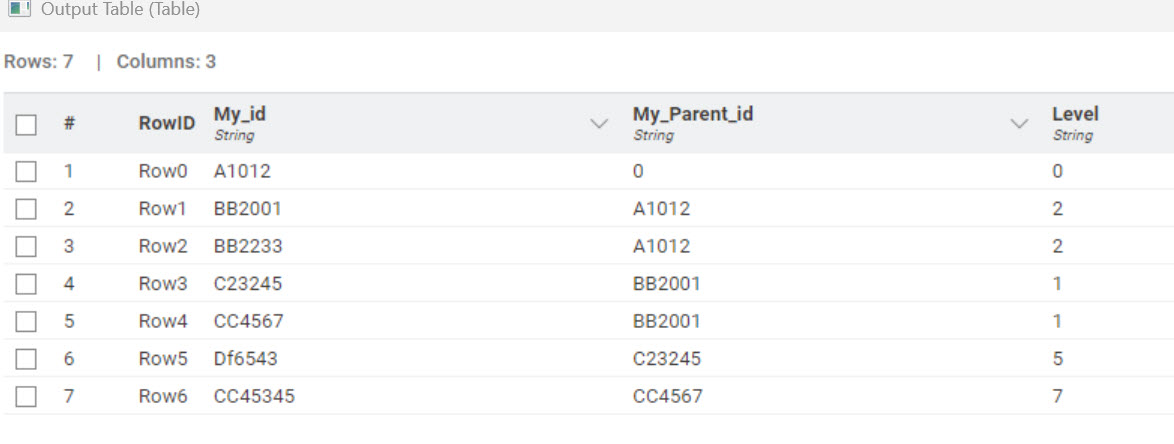
Task: Click the Level column header
Action: [x=1075, y=115]
